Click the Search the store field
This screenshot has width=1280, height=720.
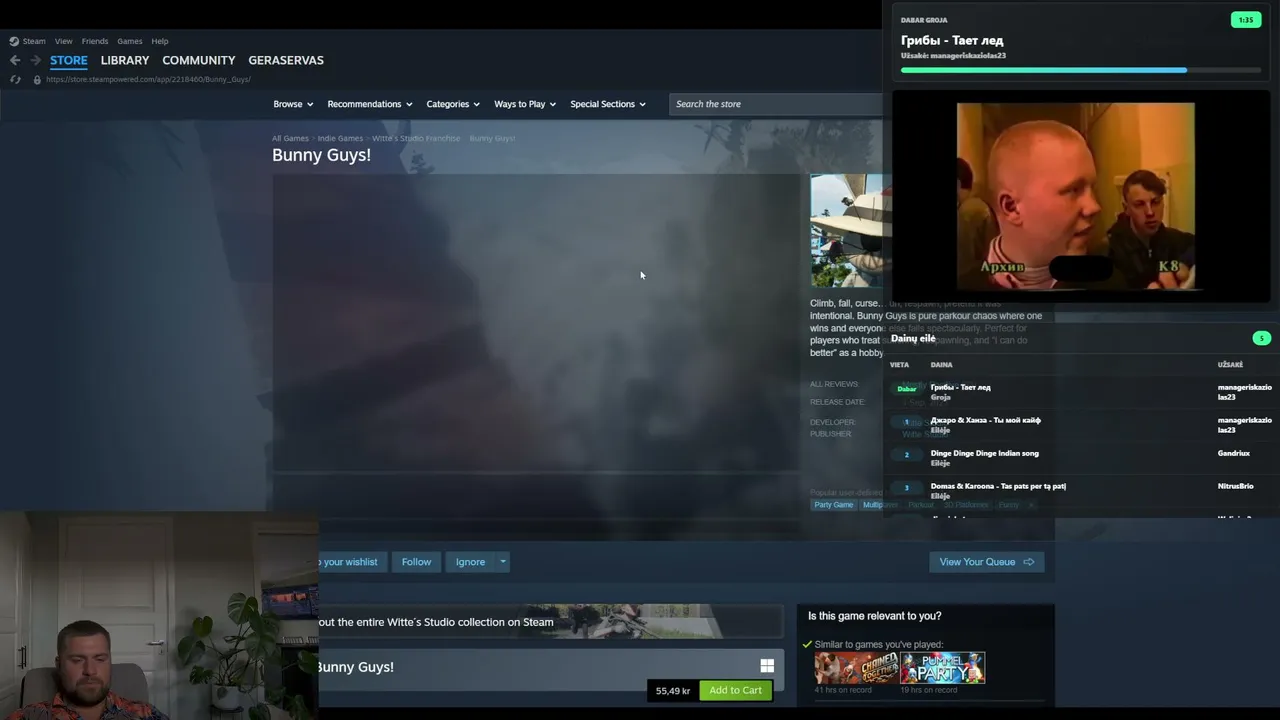tap(775, 104)
